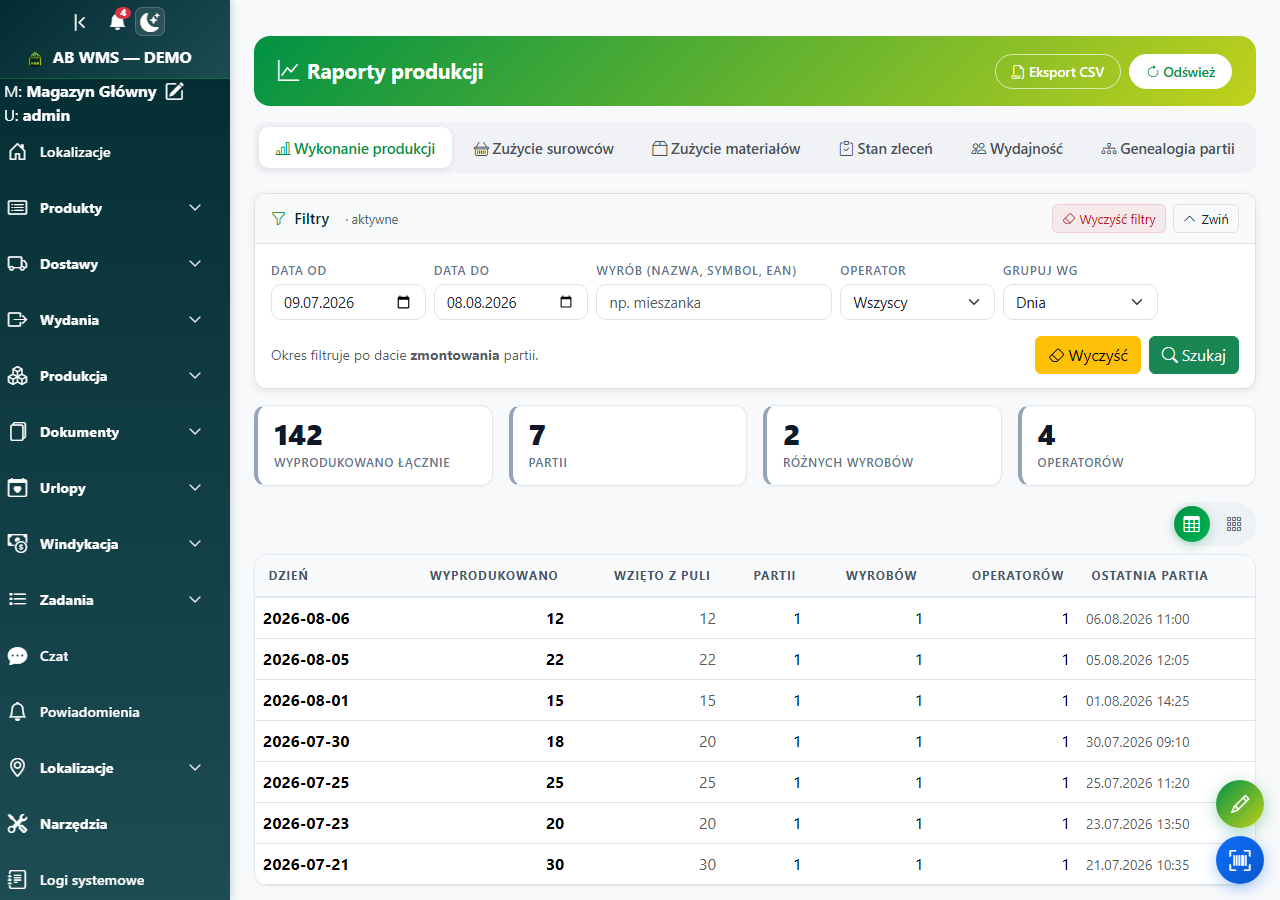Collapse filters with the Zwiń button
Image resolution: width=1280 pixels, height=900 pixels.
point(1206,219)
